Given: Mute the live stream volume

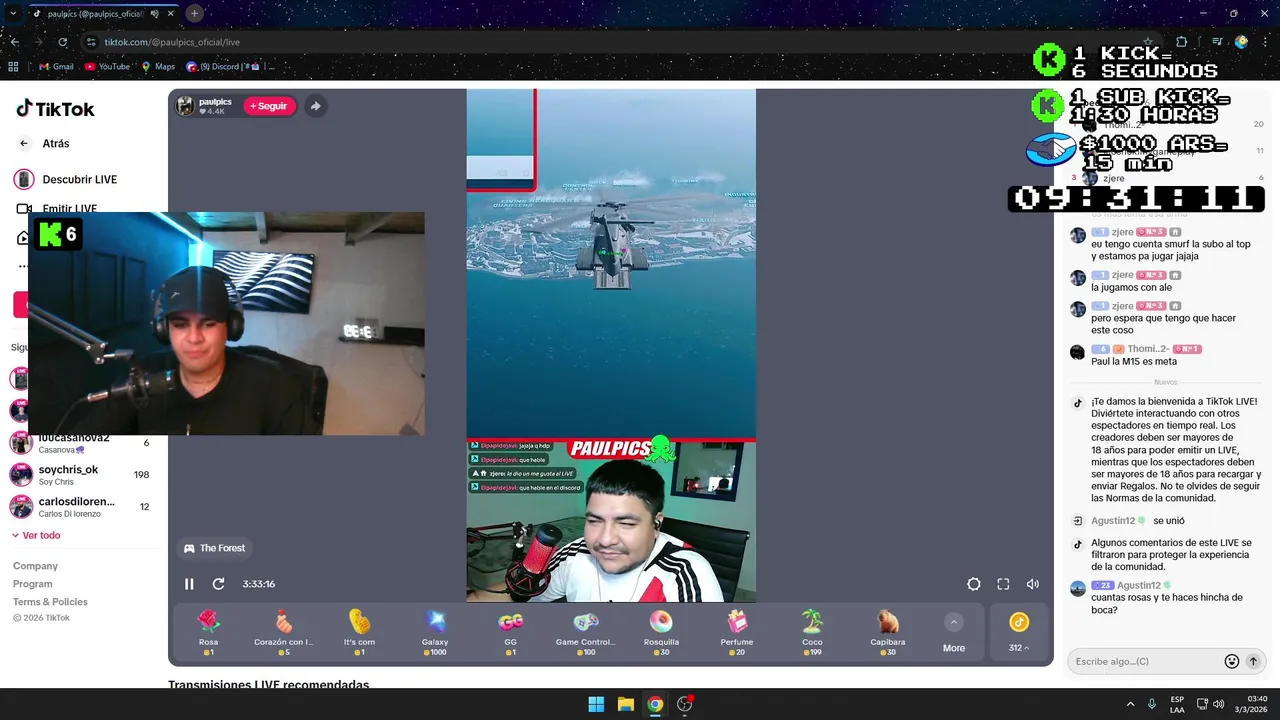Looking at the screenshot, I should click(x=1032, y=584).
